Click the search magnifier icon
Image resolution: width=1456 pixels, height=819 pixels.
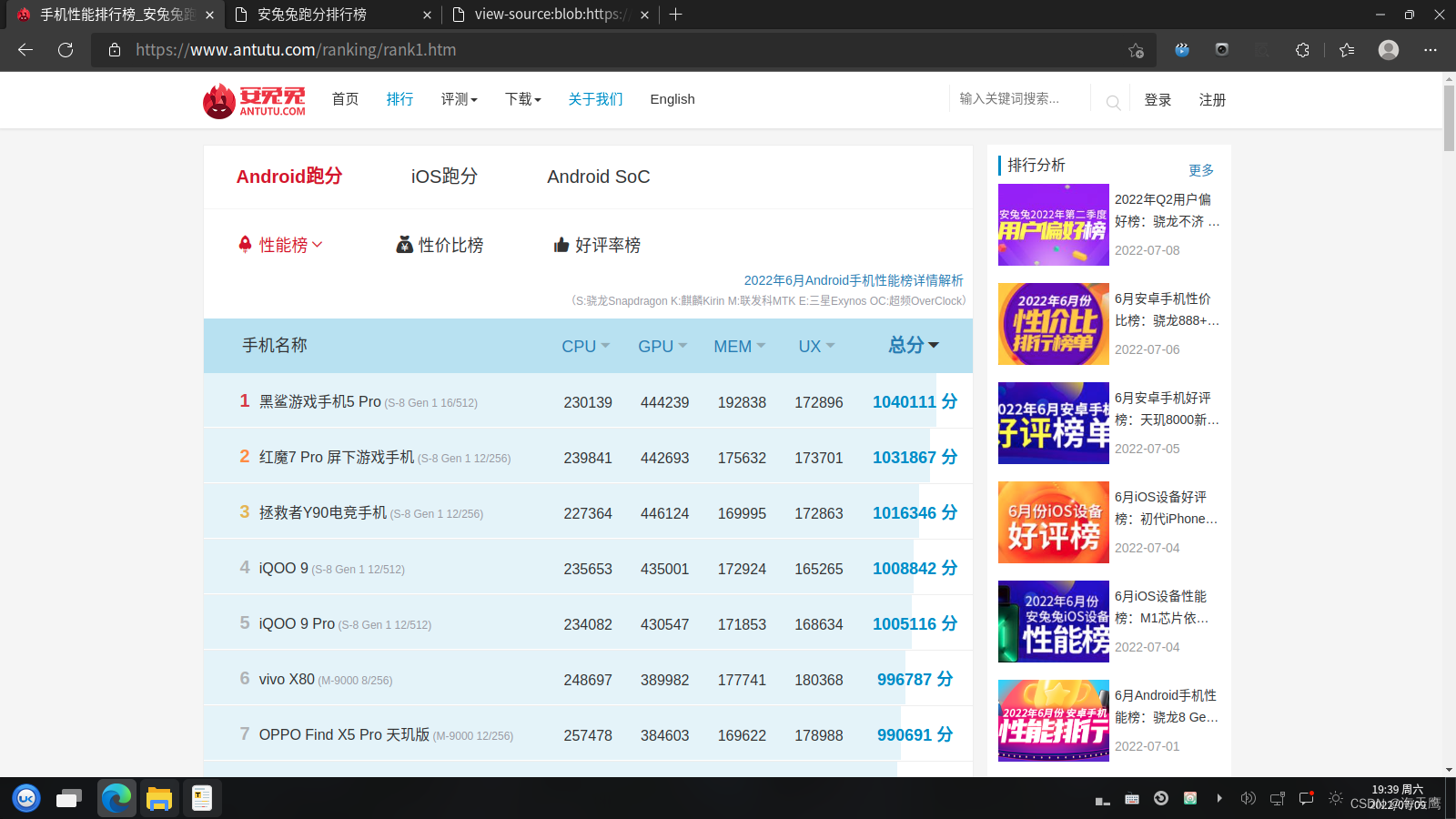pyautogui.click(x=1113, y=102)
